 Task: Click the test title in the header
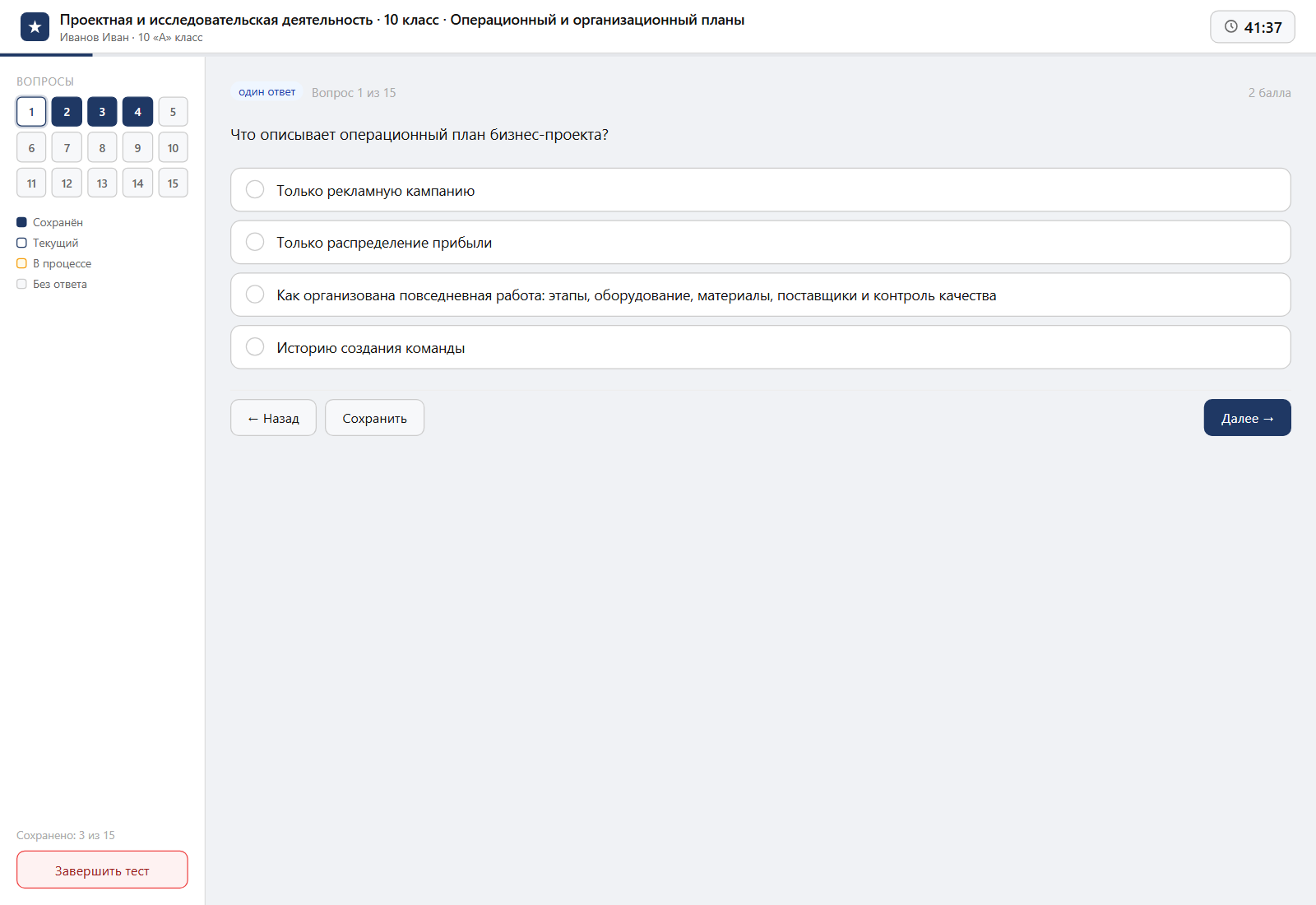pyautogui.click(x=402, y=20)
